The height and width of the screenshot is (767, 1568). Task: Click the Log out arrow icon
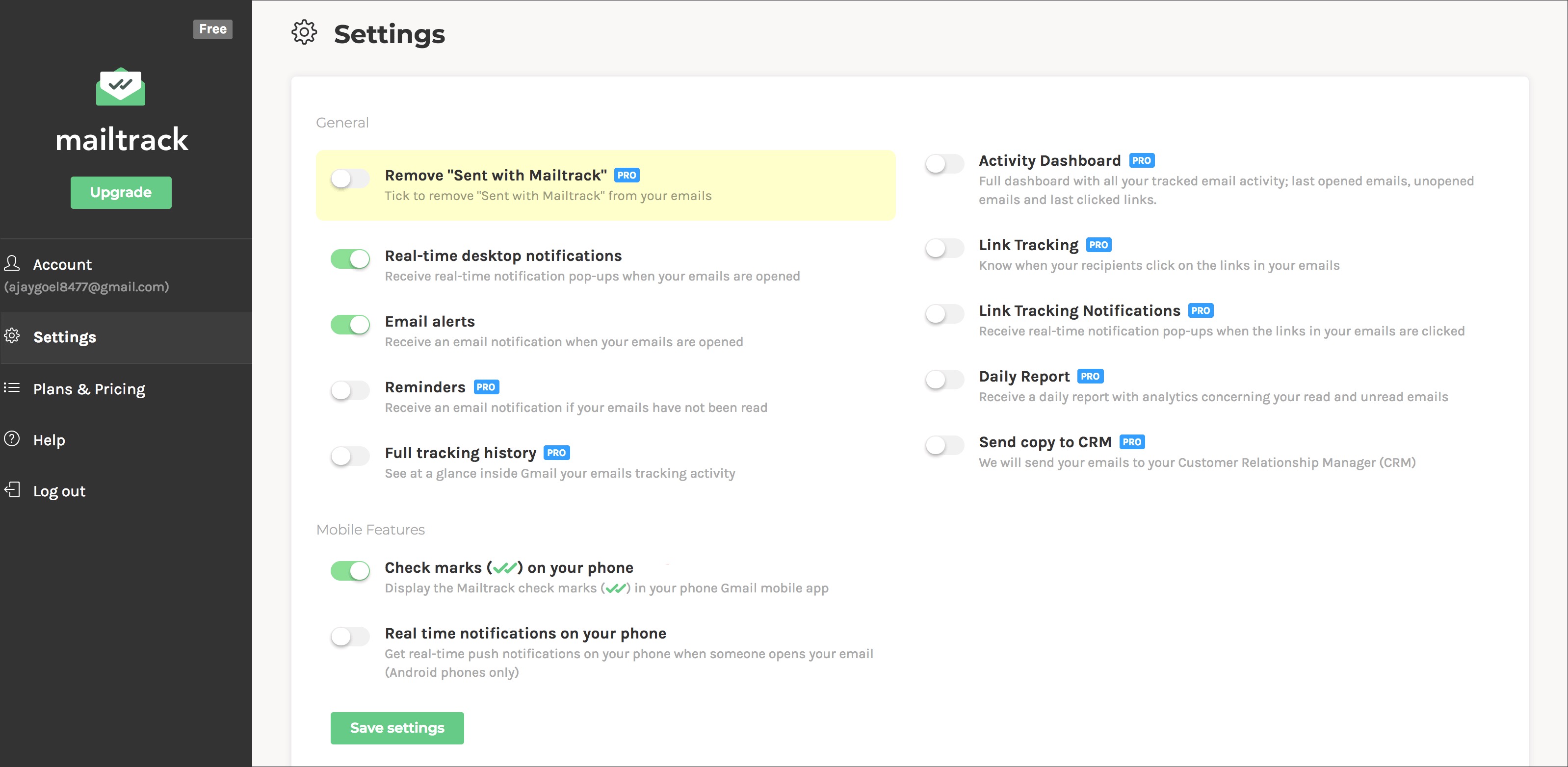pos(12,489)
